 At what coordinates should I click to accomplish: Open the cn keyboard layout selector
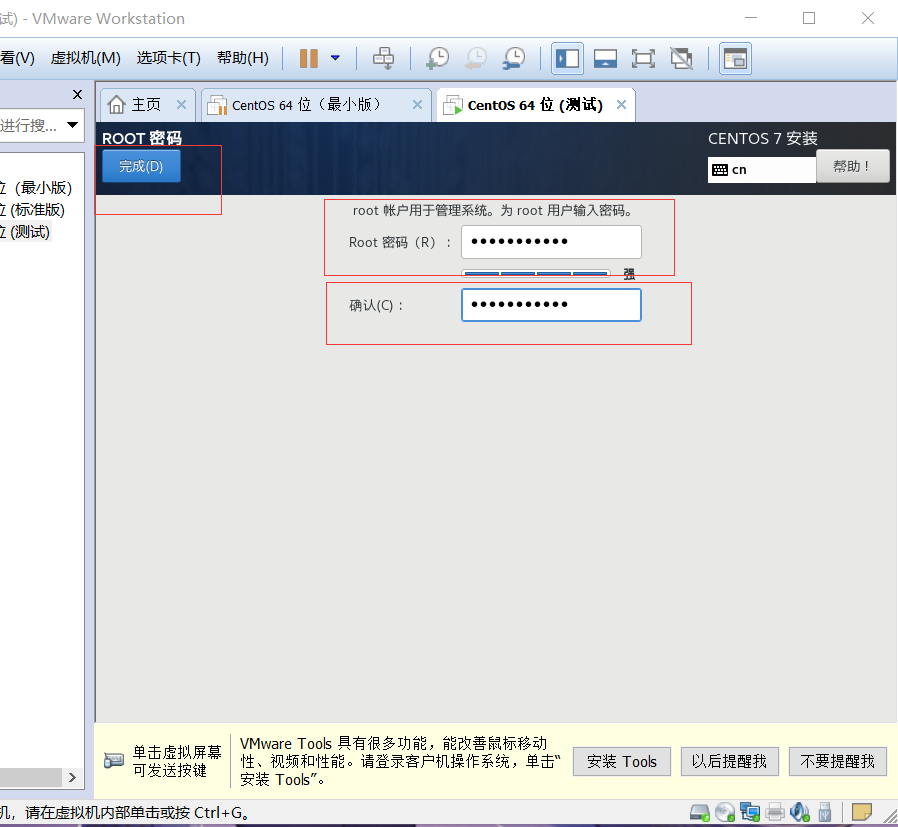point(761,170)
